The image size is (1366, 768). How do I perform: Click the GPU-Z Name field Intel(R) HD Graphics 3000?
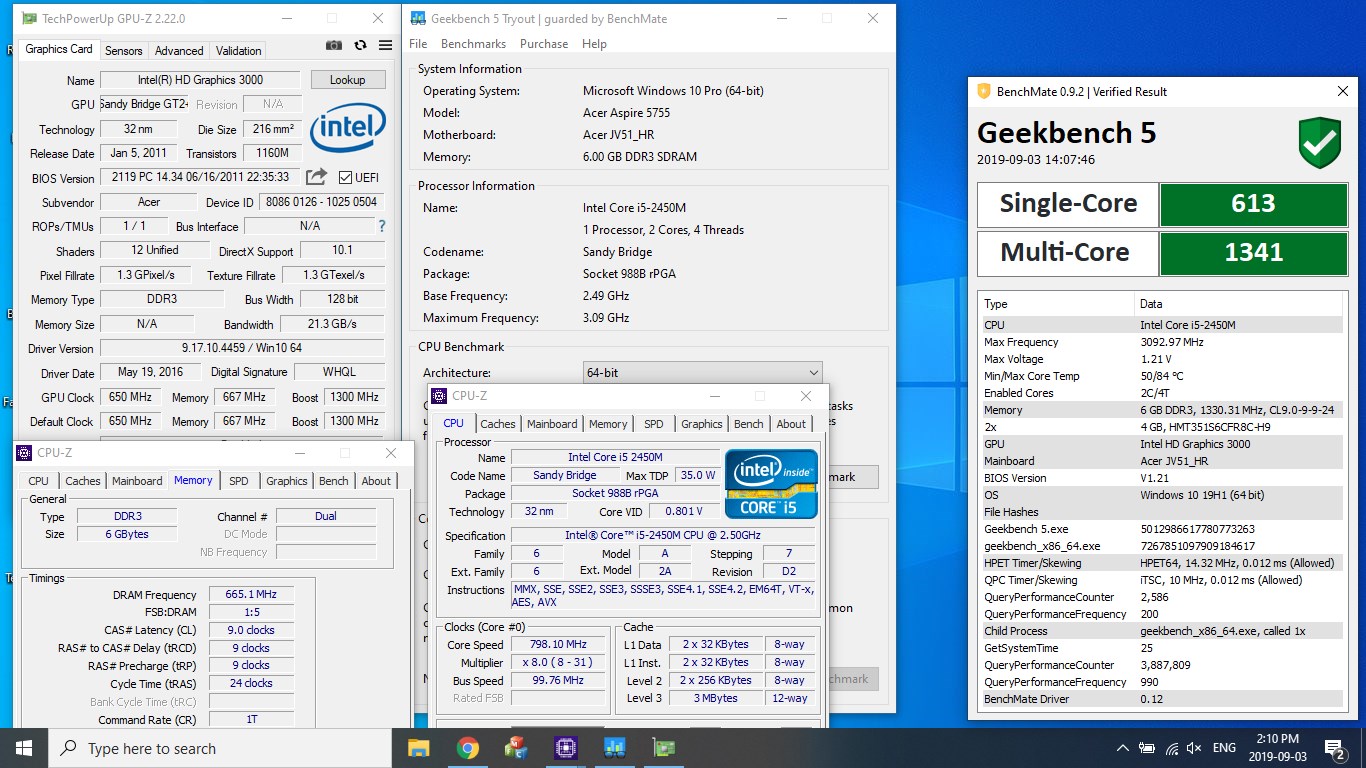(x=201, y=80)
